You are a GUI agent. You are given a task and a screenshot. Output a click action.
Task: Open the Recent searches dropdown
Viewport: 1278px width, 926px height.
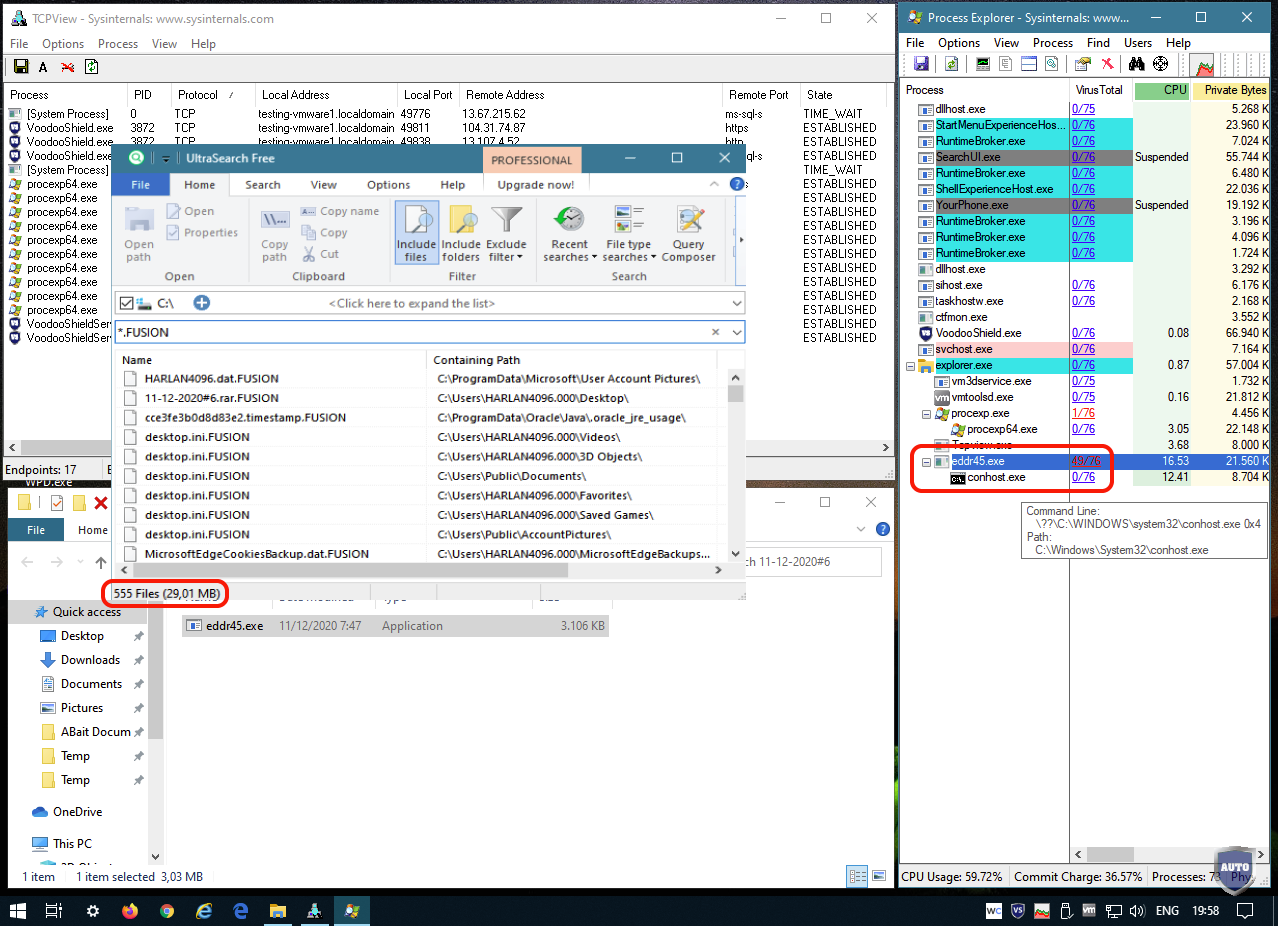pyautogui.click(x=569, y=235)
